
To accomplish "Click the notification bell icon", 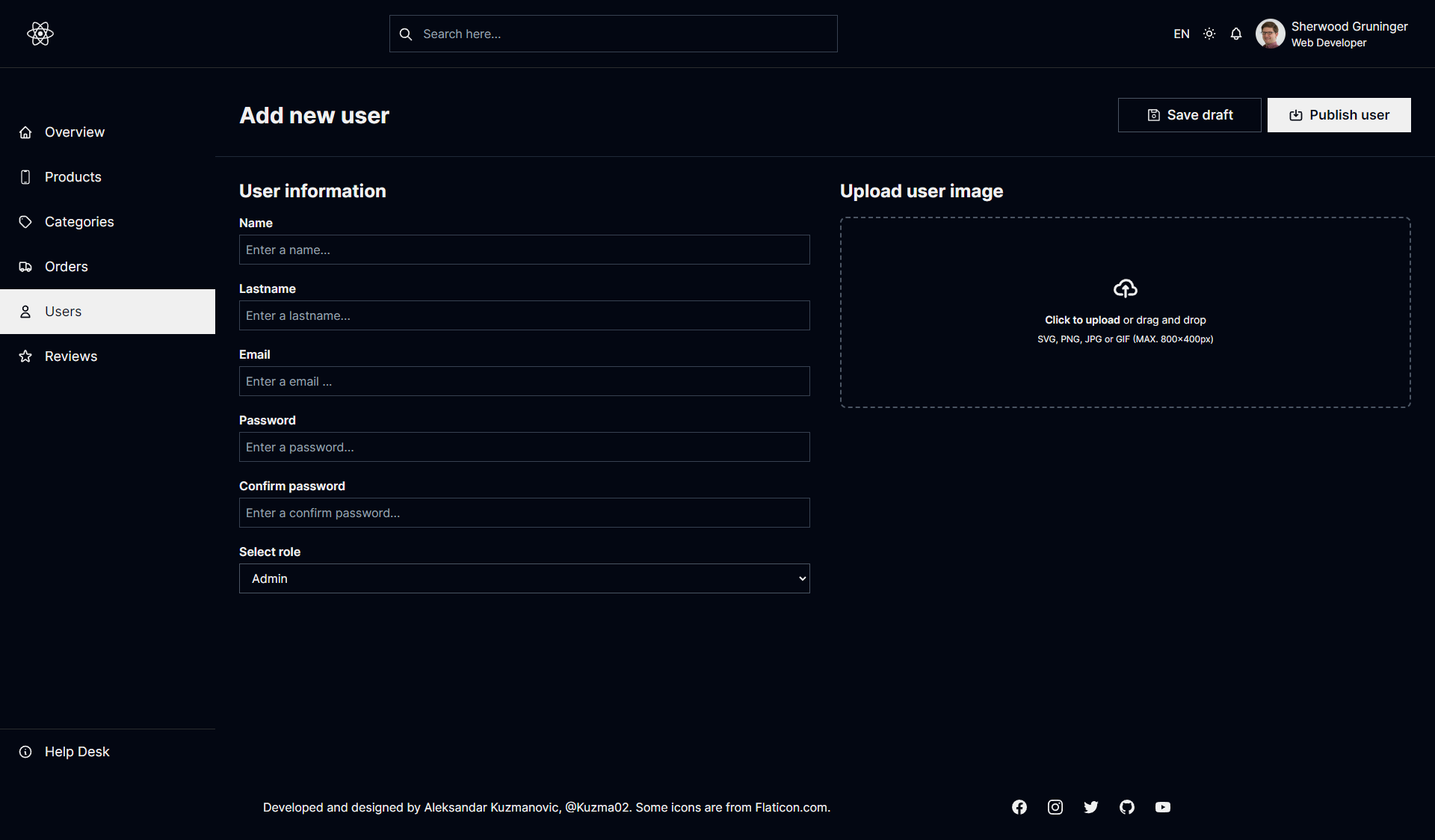I will (1235, 34).
